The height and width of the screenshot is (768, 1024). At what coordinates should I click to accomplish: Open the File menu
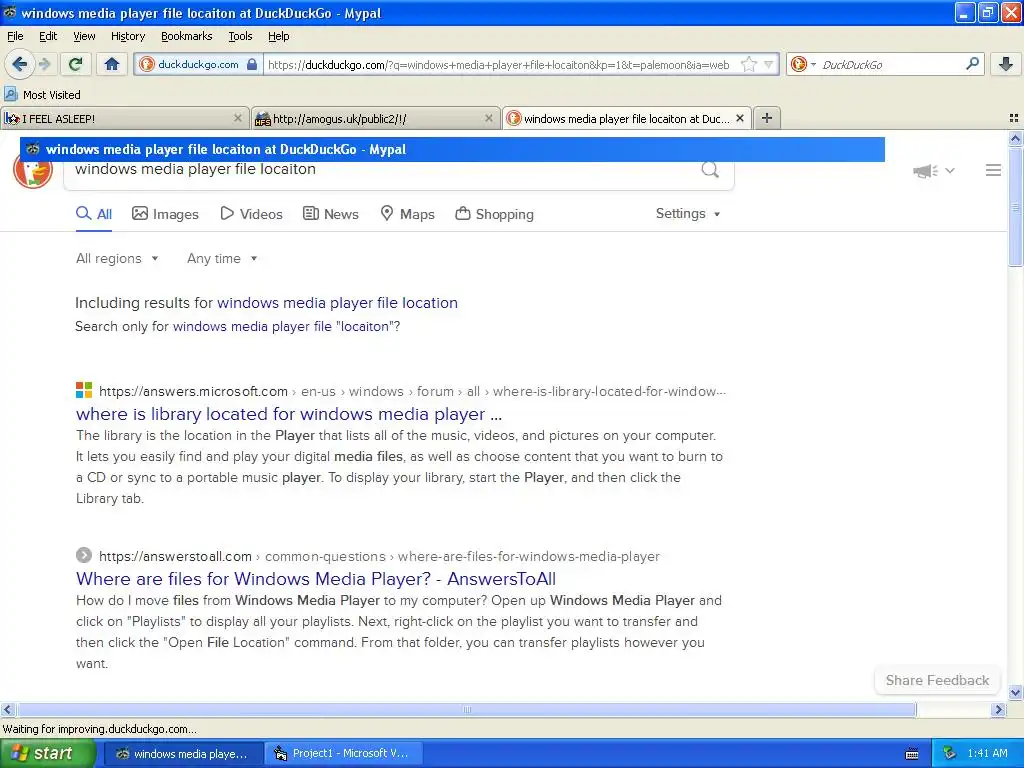point(15,36)
